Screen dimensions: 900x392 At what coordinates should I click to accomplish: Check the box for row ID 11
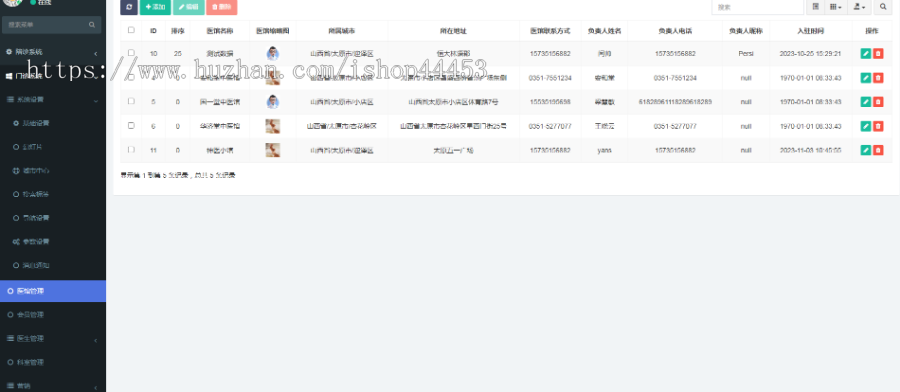click(x=131, y=149)
